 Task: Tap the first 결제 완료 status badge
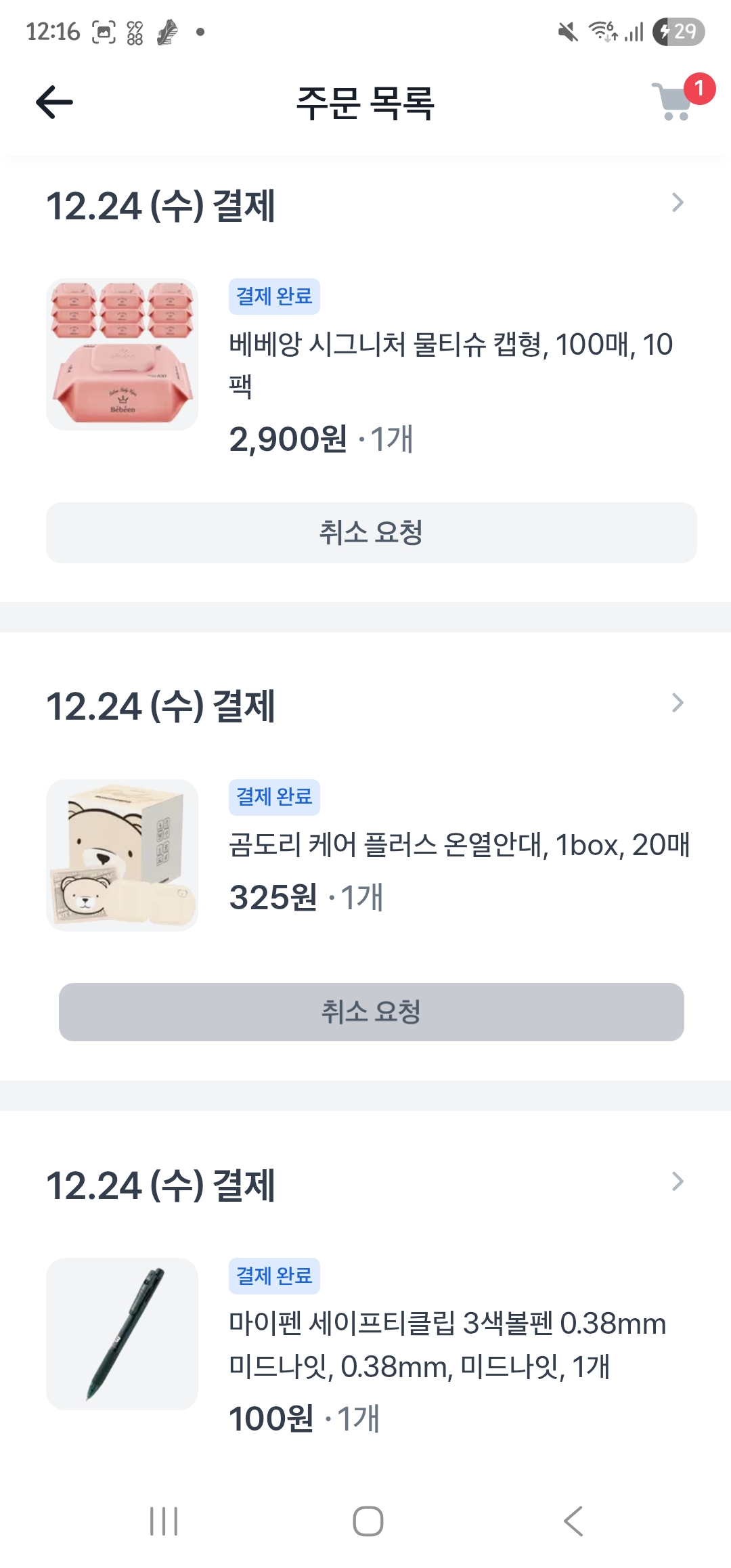274,297
